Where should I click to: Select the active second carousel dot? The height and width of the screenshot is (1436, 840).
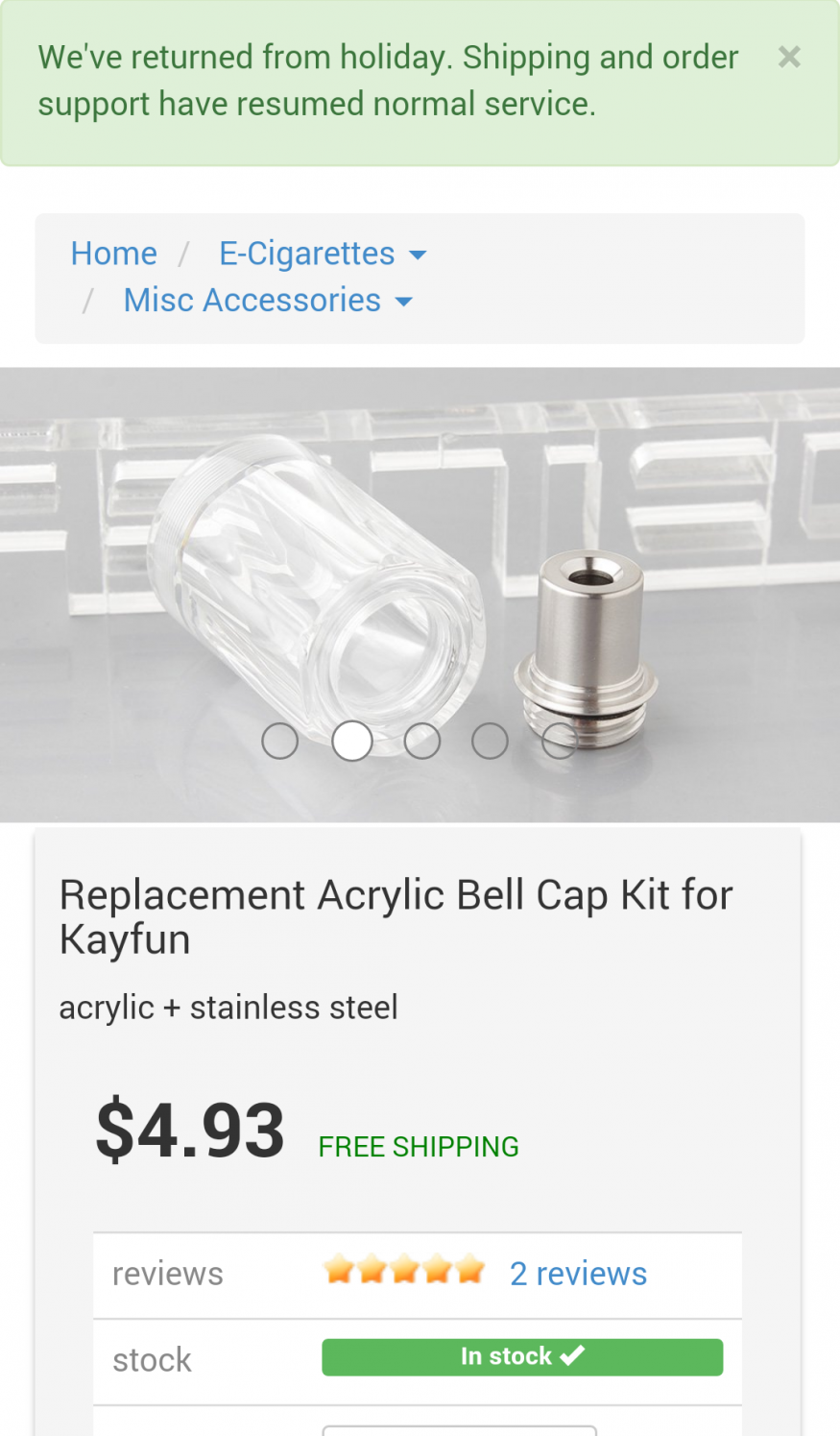click(x=352, y=741)
